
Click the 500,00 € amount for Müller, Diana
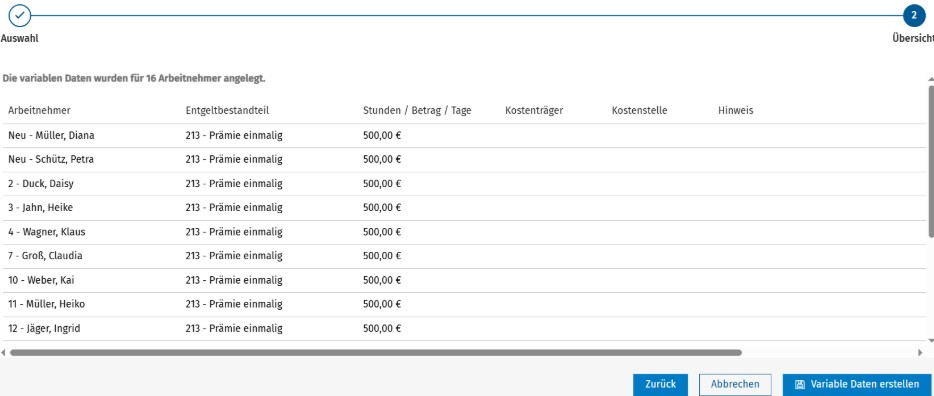[382, 136]
